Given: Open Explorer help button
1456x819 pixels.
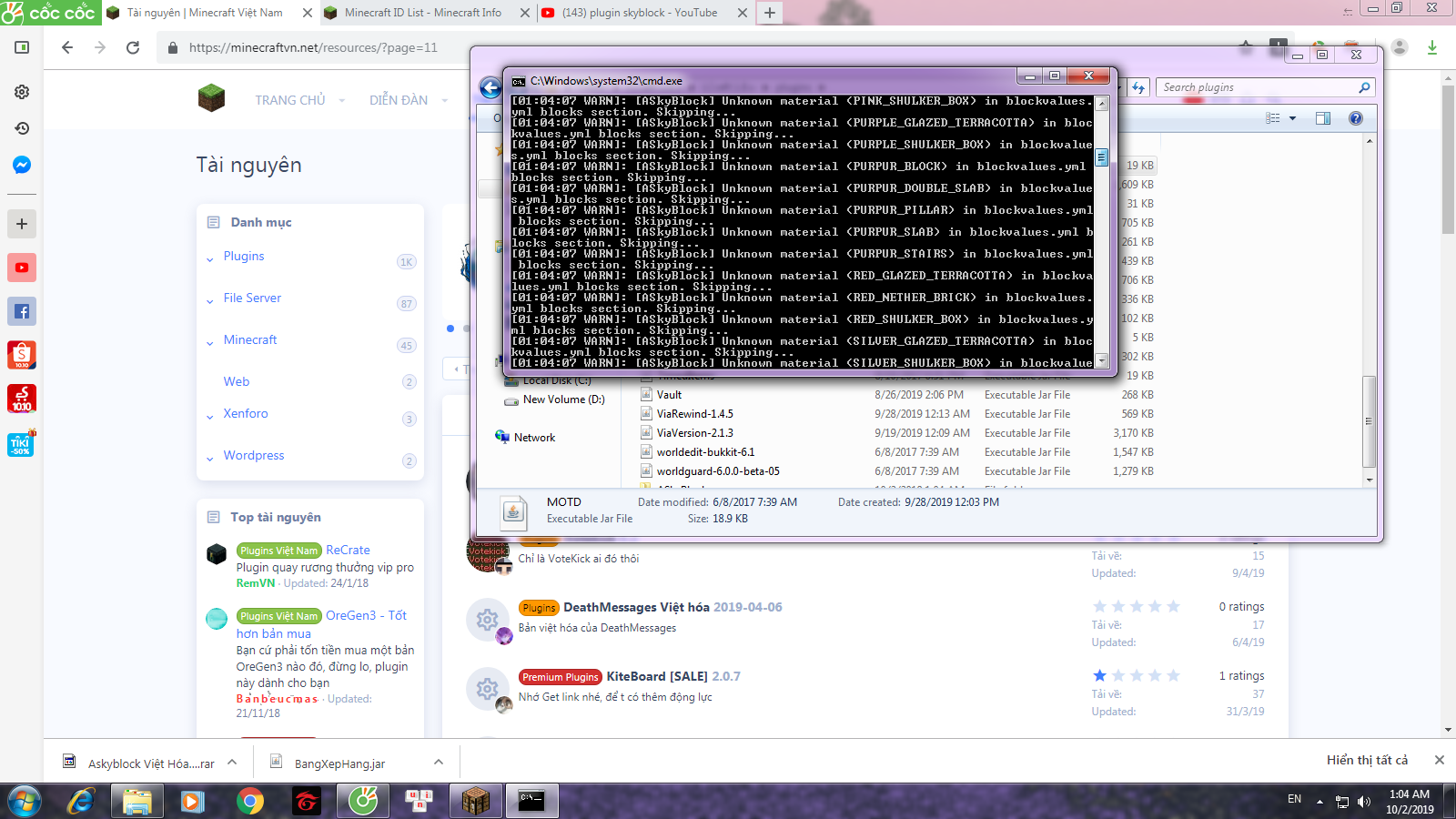Looking at the screenshot, I should coord(1356,118).
